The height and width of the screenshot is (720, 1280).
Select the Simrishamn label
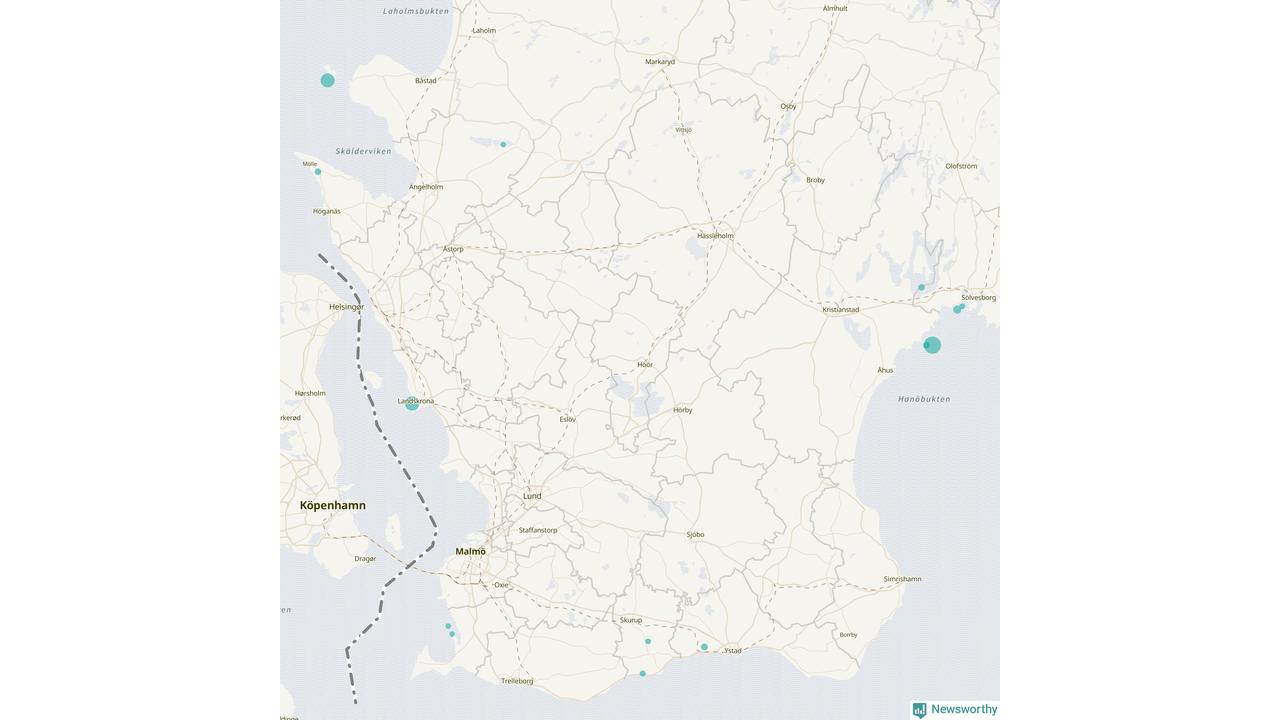pyautogui.click(x=902, y=579)
